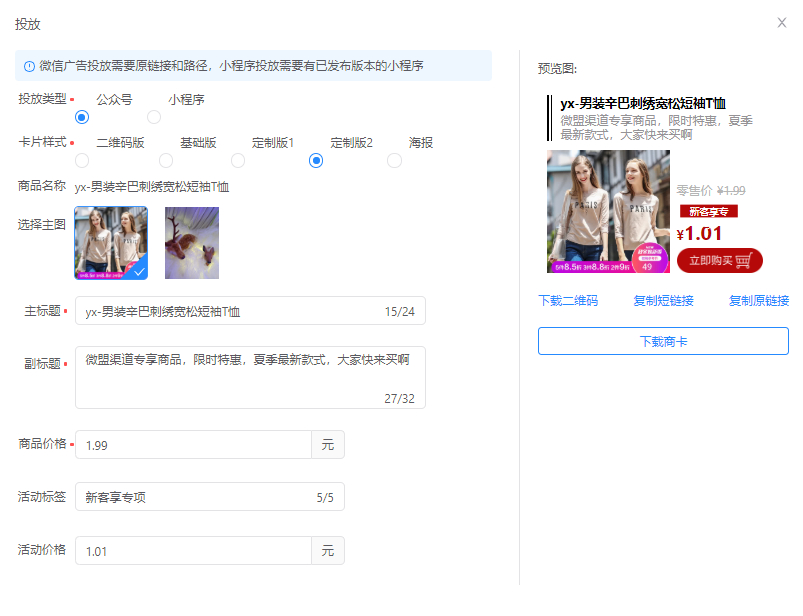Screen dimensions: 803x616
Task: Click the 副标题 text area
Action: point(250,377)
